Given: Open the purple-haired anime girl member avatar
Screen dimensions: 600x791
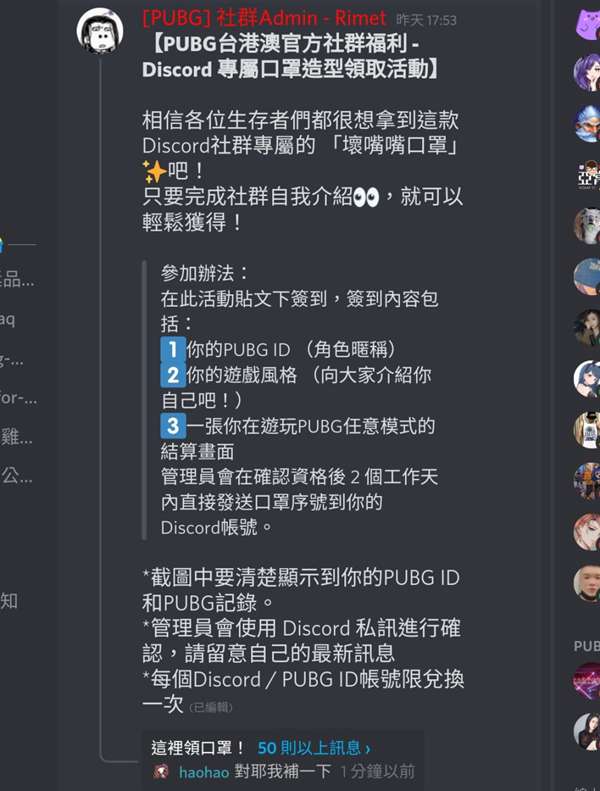Looking at the screenshot, I should [x=587, y=73].
